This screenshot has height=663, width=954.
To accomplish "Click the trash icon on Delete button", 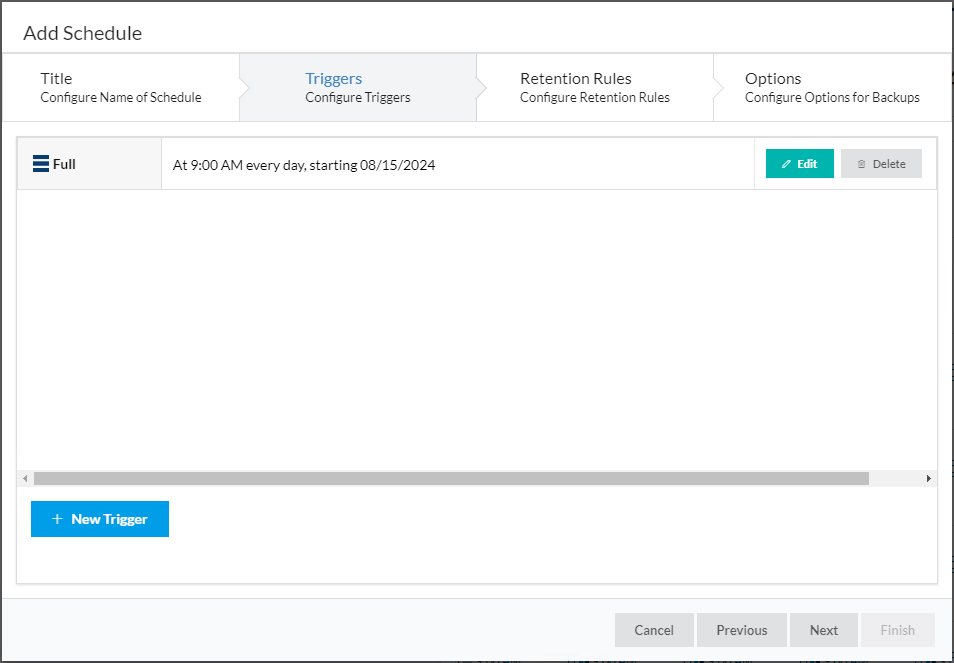I will 861,164.
